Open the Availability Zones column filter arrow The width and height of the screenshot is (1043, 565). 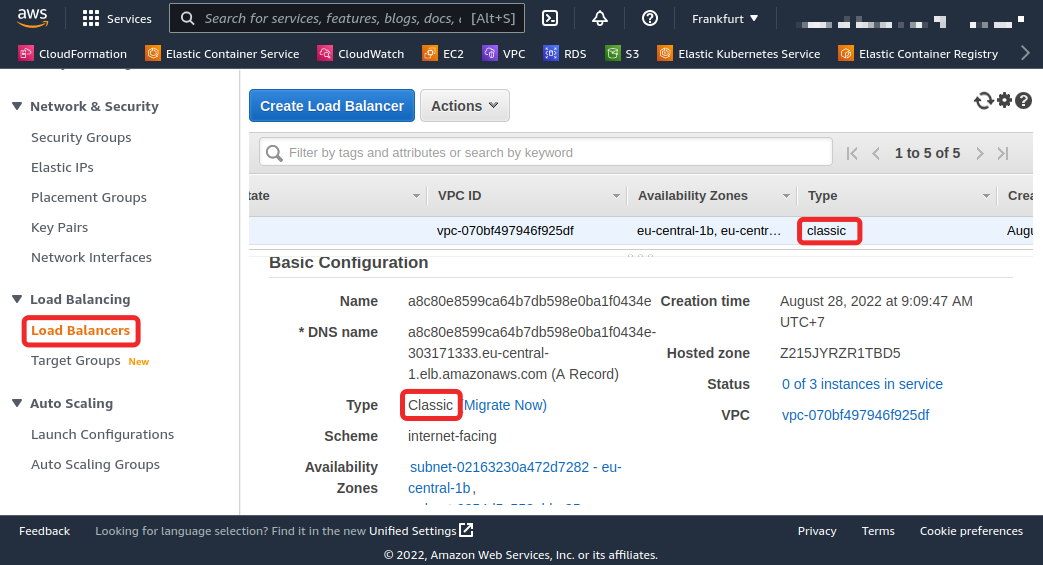(786, 196)
